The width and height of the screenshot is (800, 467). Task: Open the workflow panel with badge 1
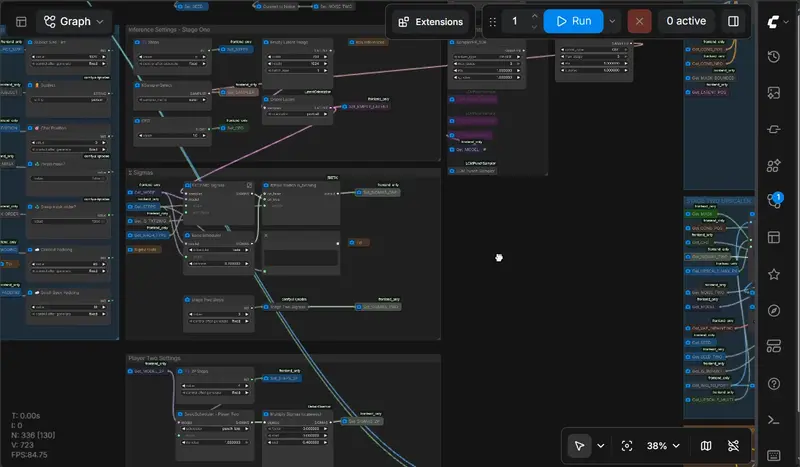click(773, 201)
